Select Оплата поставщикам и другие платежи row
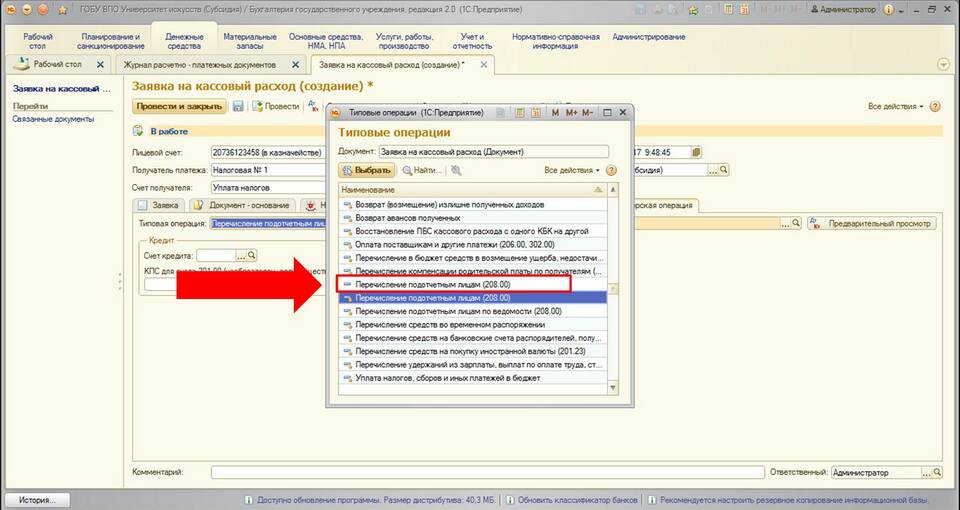The height and width of the screenshot is (510, 960). click(x=473, y=244)
